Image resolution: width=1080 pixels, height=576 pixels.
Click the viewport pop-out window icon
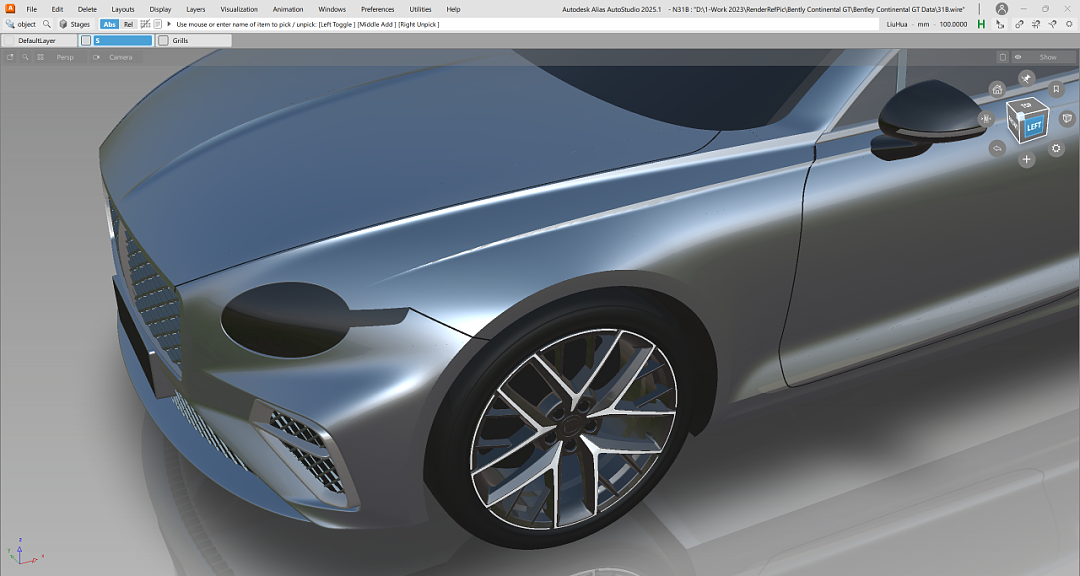point(10,57)
